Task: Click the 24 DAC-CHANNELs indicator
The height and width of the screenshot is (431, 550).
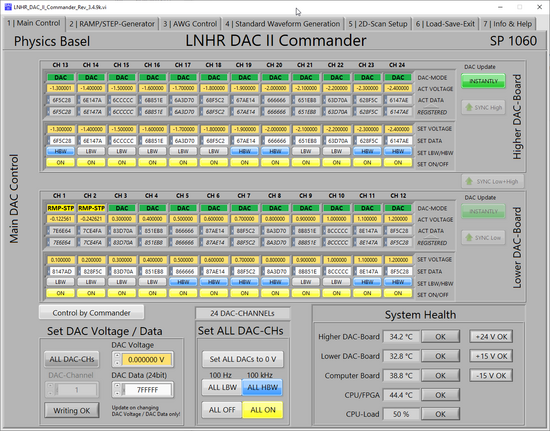Action: click(x=242, y=313)
